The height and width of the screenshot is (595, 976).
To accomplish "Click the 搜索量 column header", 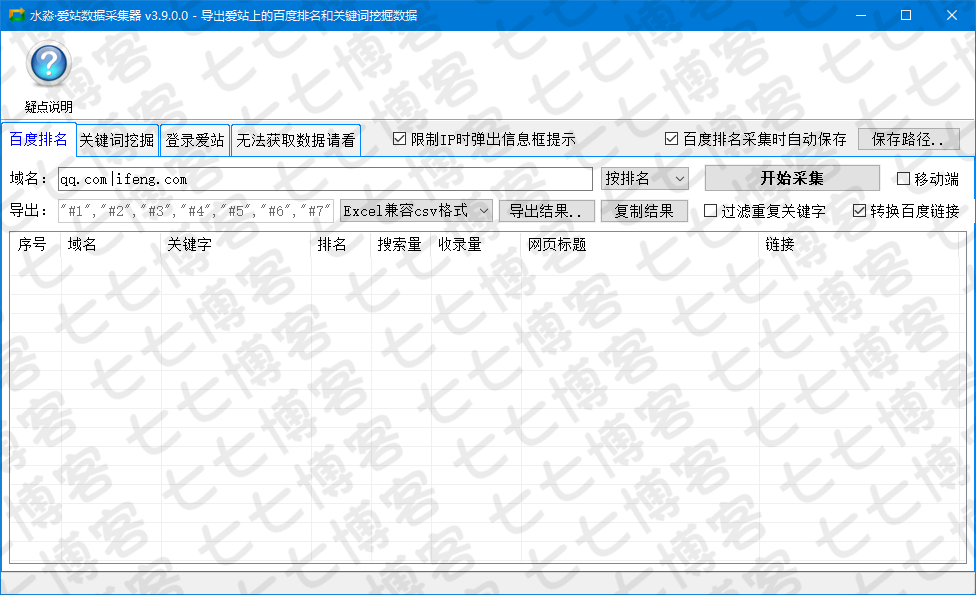I will pyautogui.click(x=401, y=245).
